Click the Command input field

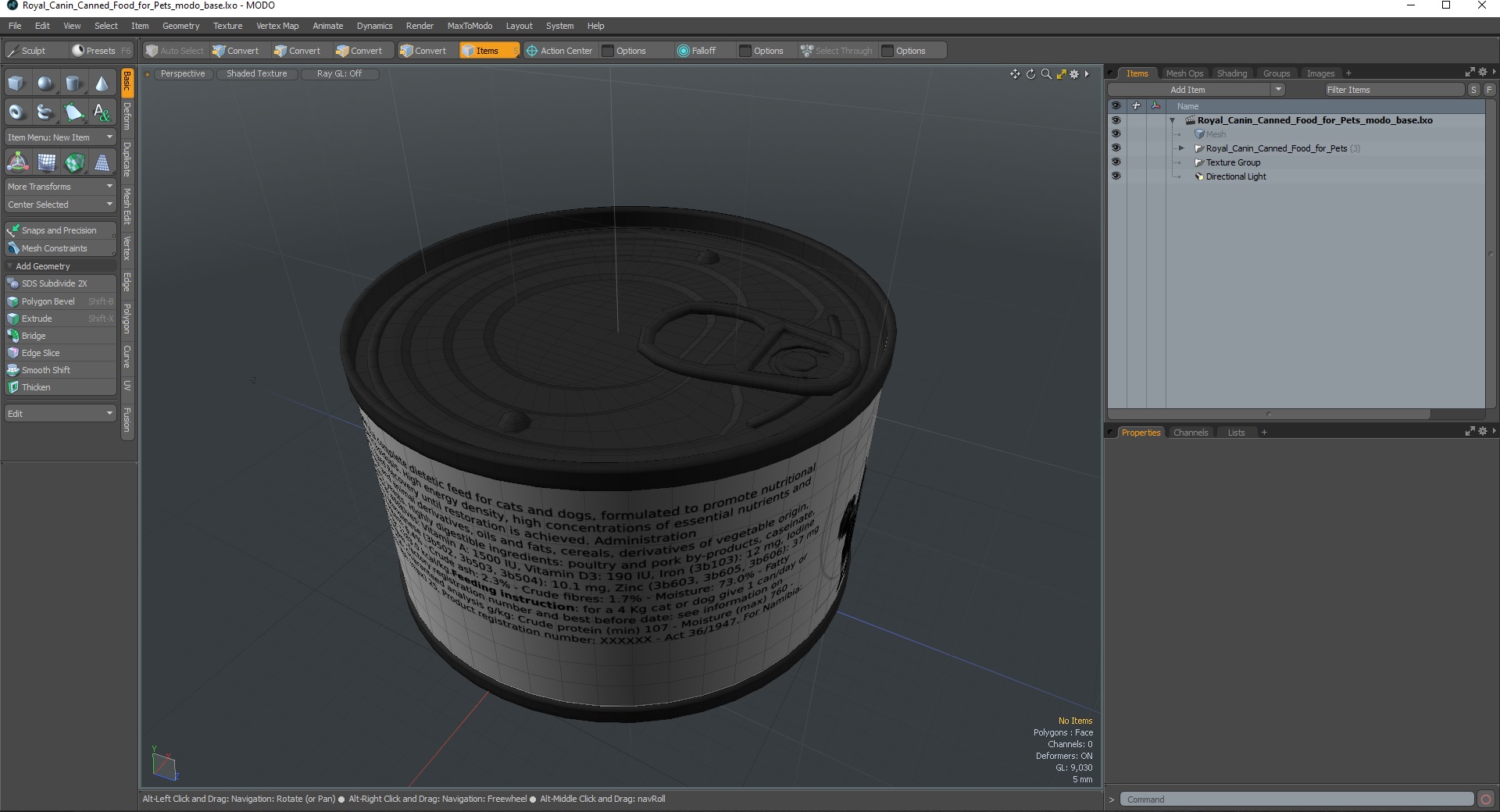point(1297,800)
